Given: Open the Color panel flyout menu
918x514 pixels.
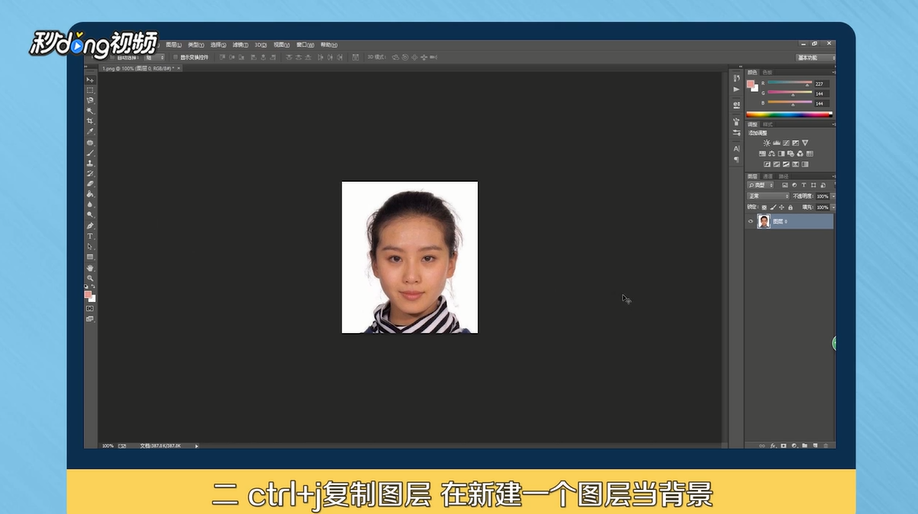Looking at the screenshot, I should click(x=833, y=72).
